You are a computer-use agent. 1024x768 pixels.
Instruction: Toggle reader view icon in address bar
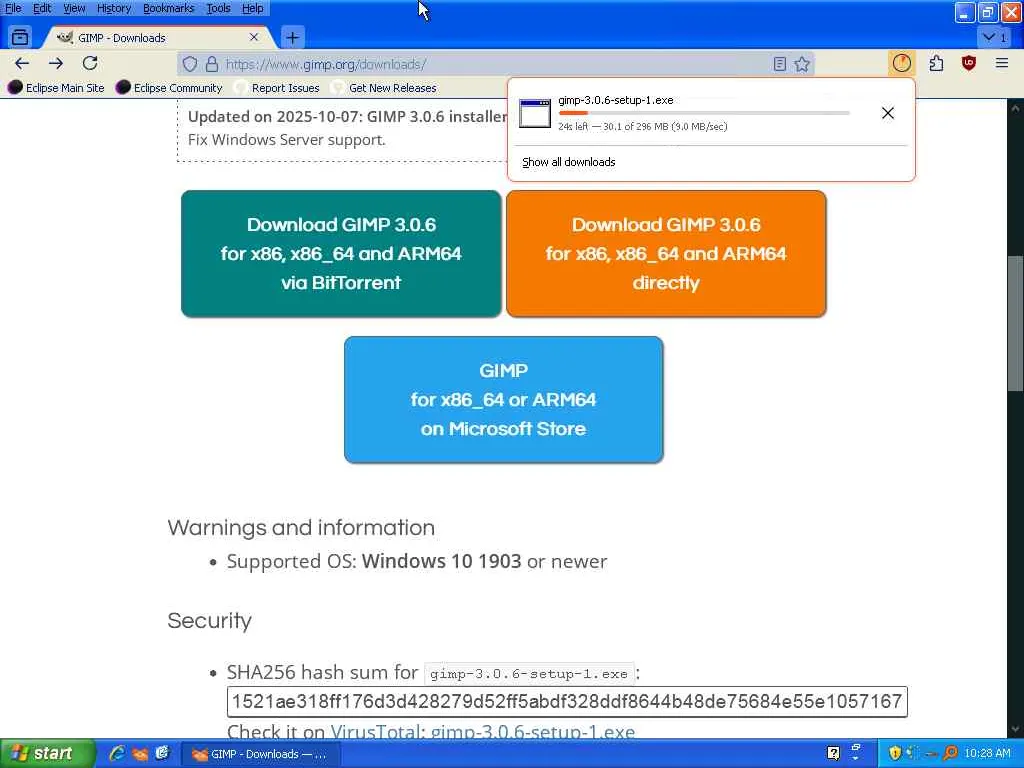coord(779,64)
